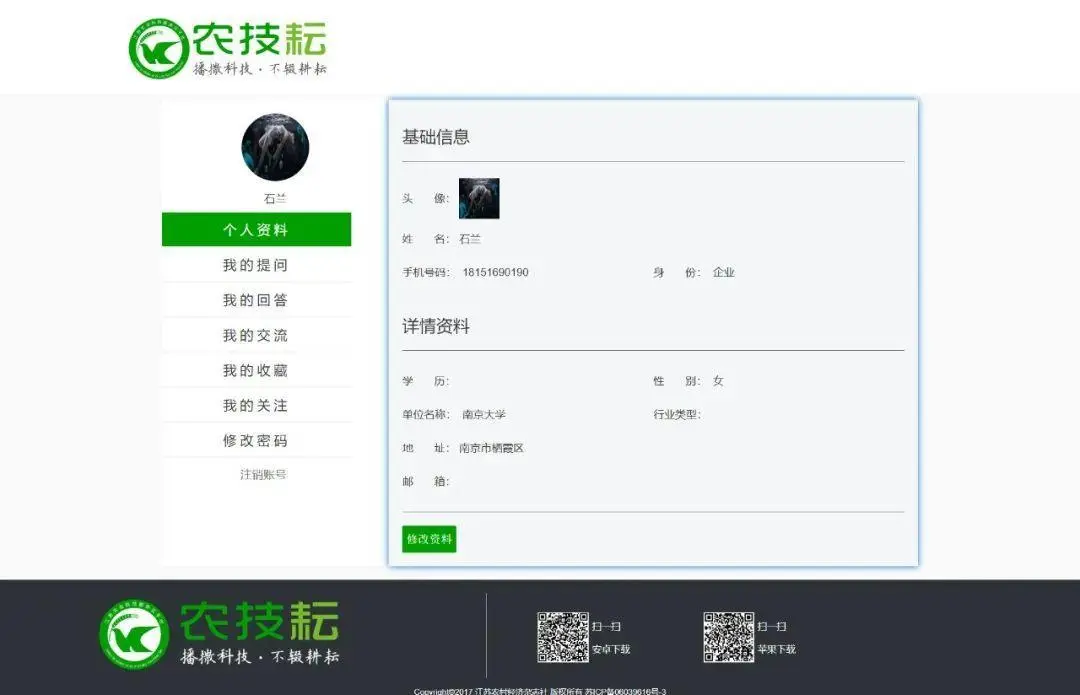Click the 头像 avatar image in 基础信息
The height and width of the screenshot is (695, 1080).
[x=478, y=198]
